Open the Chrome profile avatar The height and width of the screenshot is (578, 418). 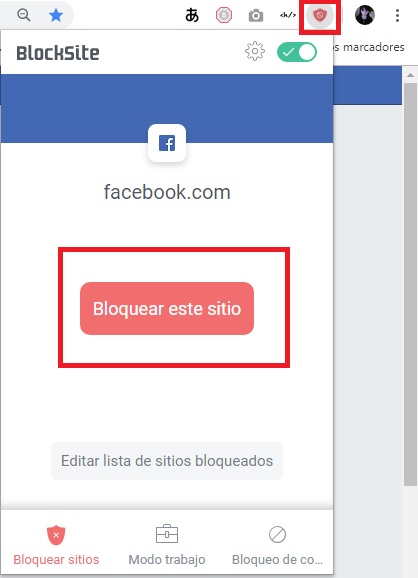(x=365, y=15)
